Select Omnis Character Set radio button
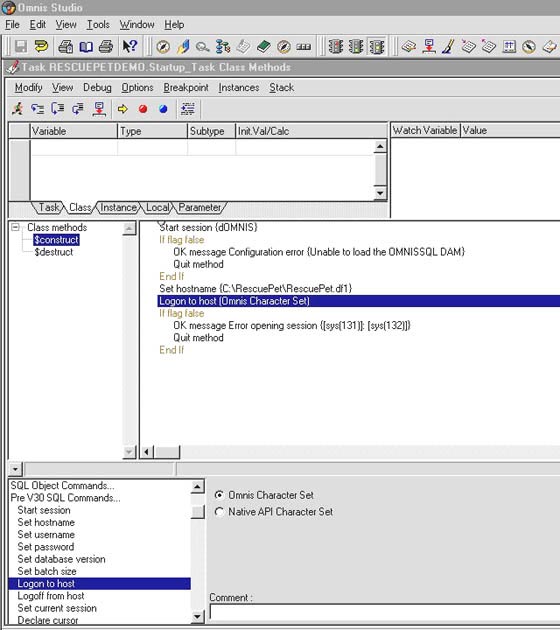Viewport: 560px width, 630px height. click(219, 495)
